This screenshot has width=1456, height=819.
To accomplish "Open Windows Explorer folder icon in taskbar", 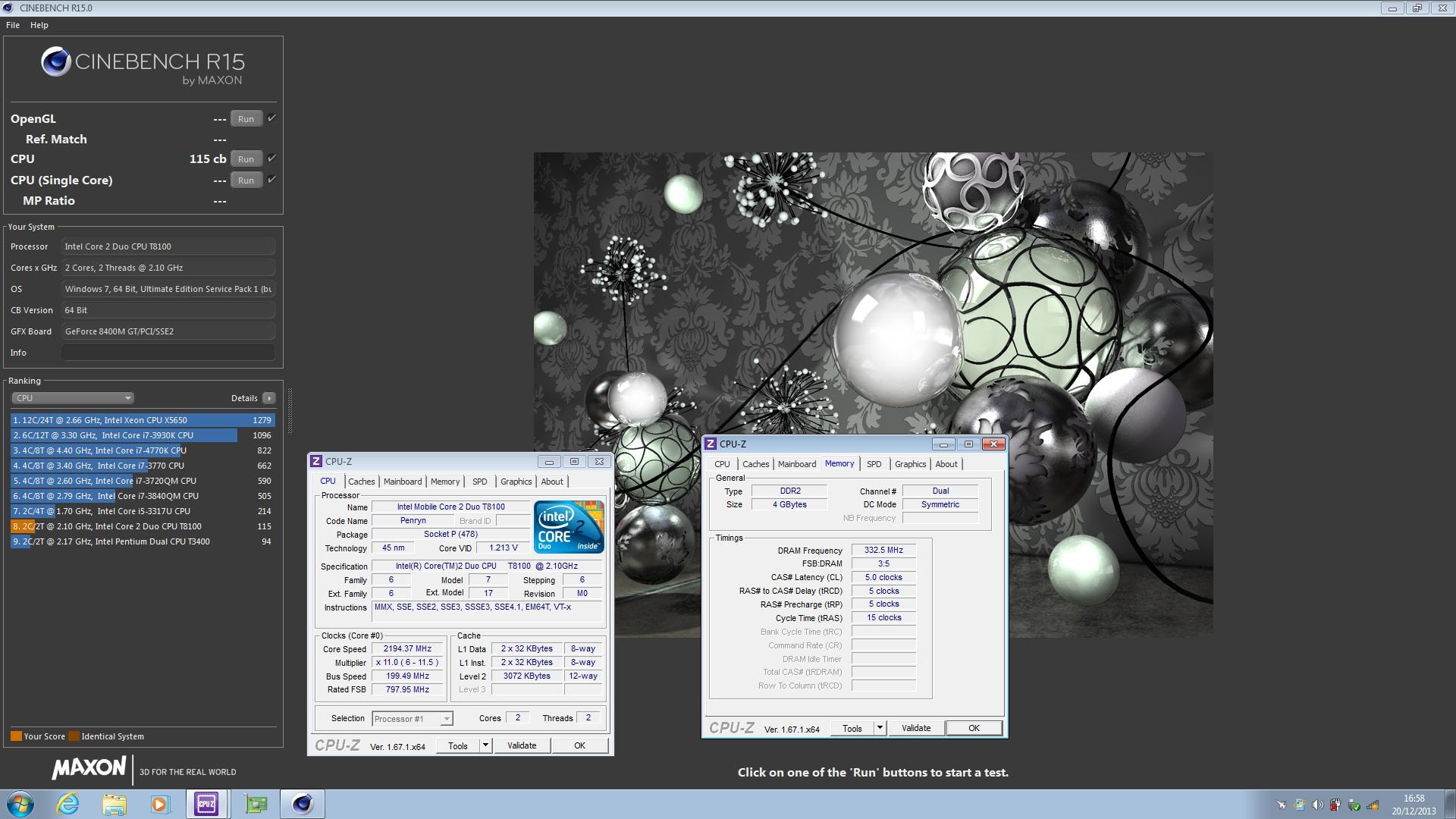I will (115, 804).
